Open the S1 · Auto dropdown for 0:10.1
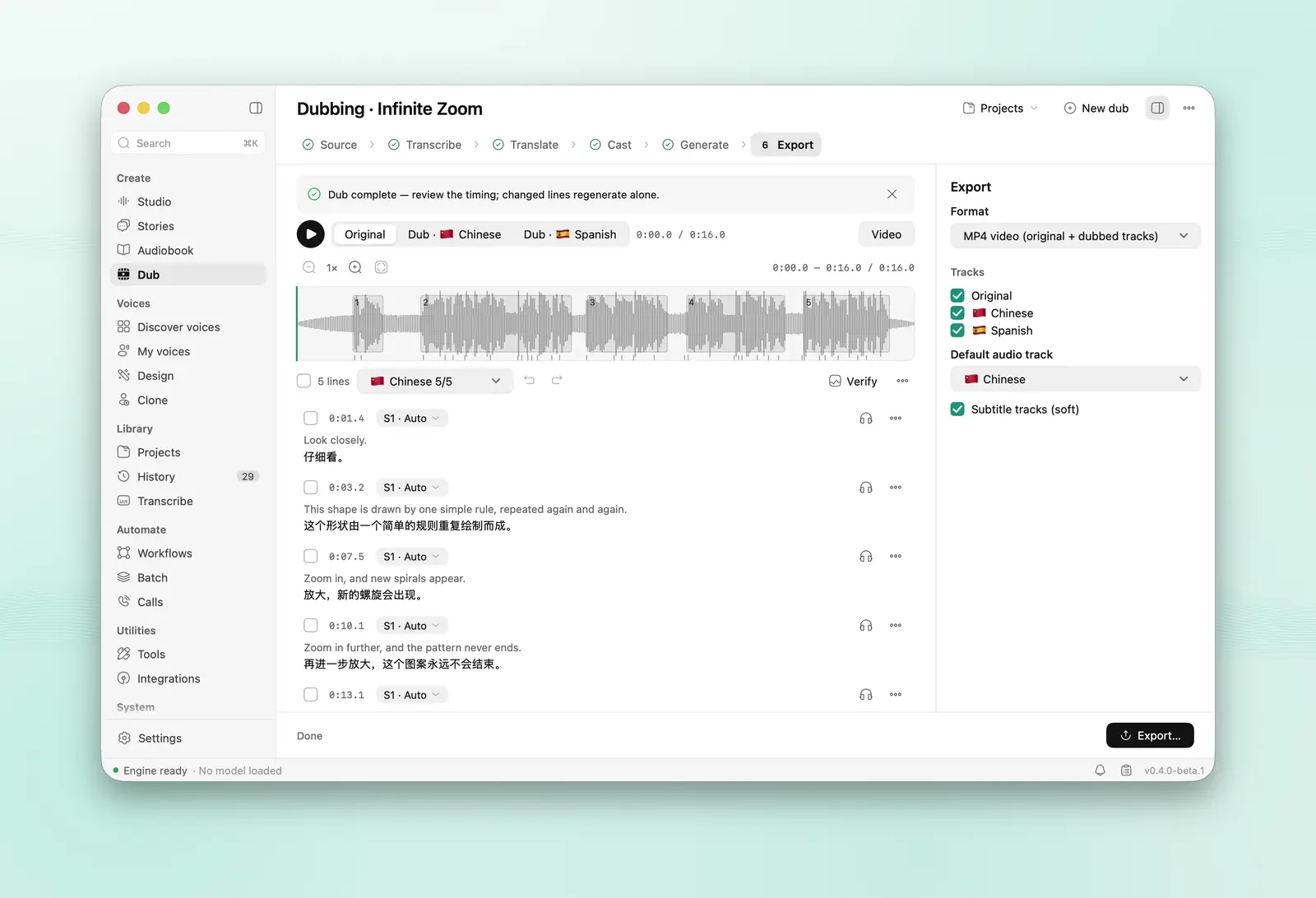This screenshot has width=1316, height=898. click(411, 626)
